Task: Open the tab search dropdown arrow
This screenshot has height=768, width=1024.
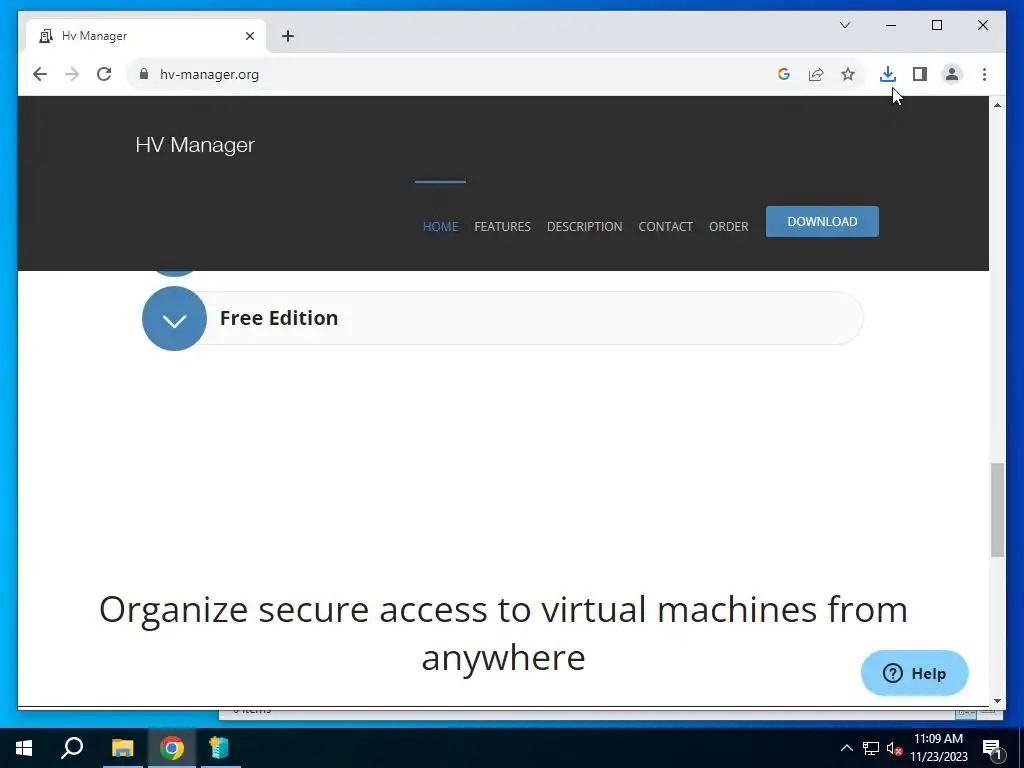Action: 844,25
